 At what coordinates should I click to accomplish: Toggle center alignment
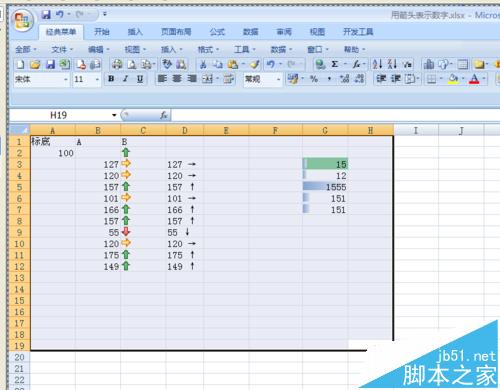(x=177, y=79)
